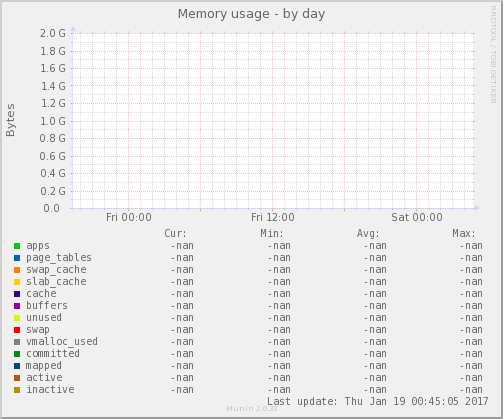The width and height of the screenshot is (503, 419).
Task: Click the 'apps' legend label
Action: pyautogui.click(x=38, y=246)
